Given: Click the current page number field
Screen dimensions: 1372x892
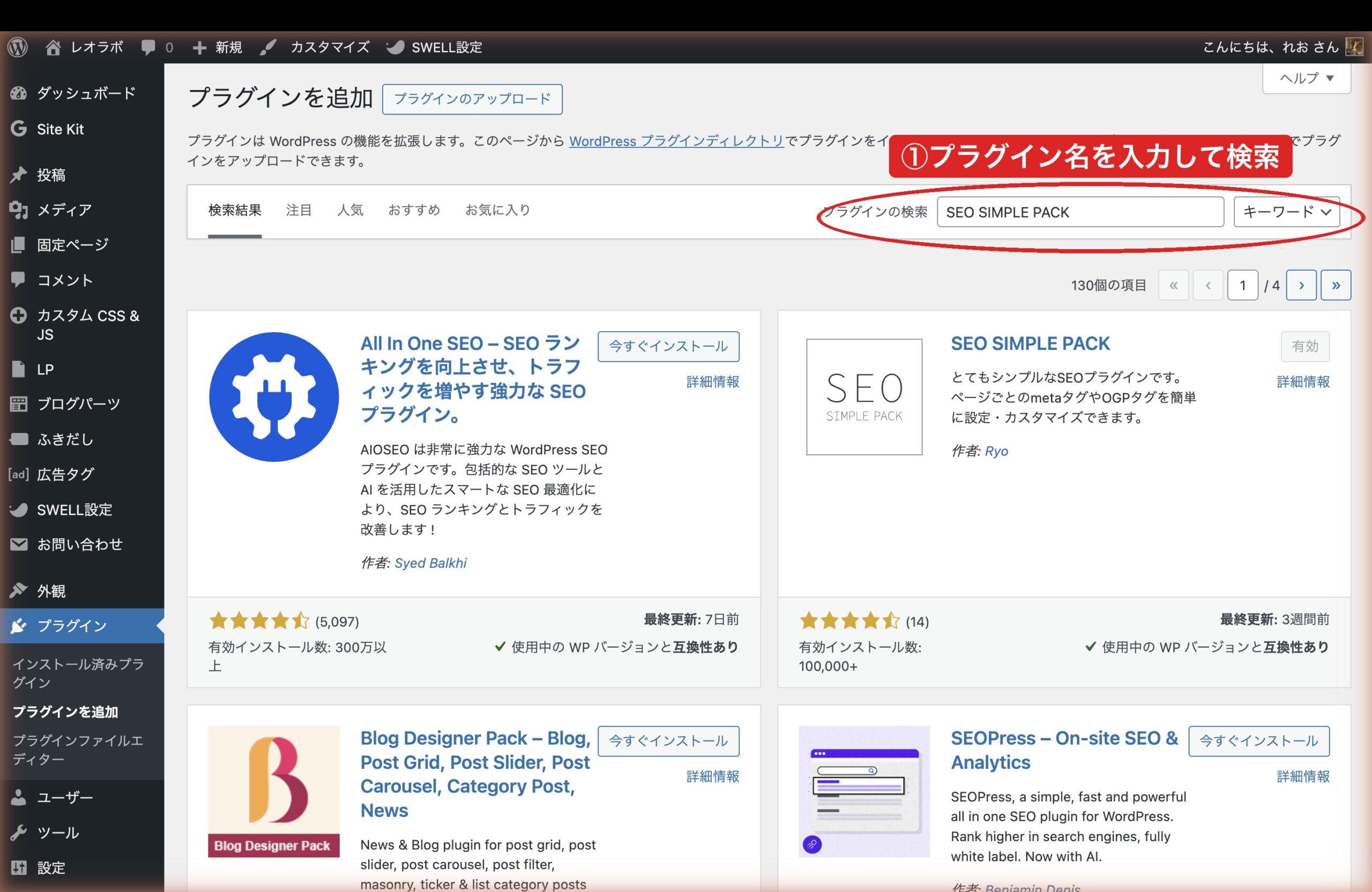Looking at the screenshot, I should click(1243, 285).
